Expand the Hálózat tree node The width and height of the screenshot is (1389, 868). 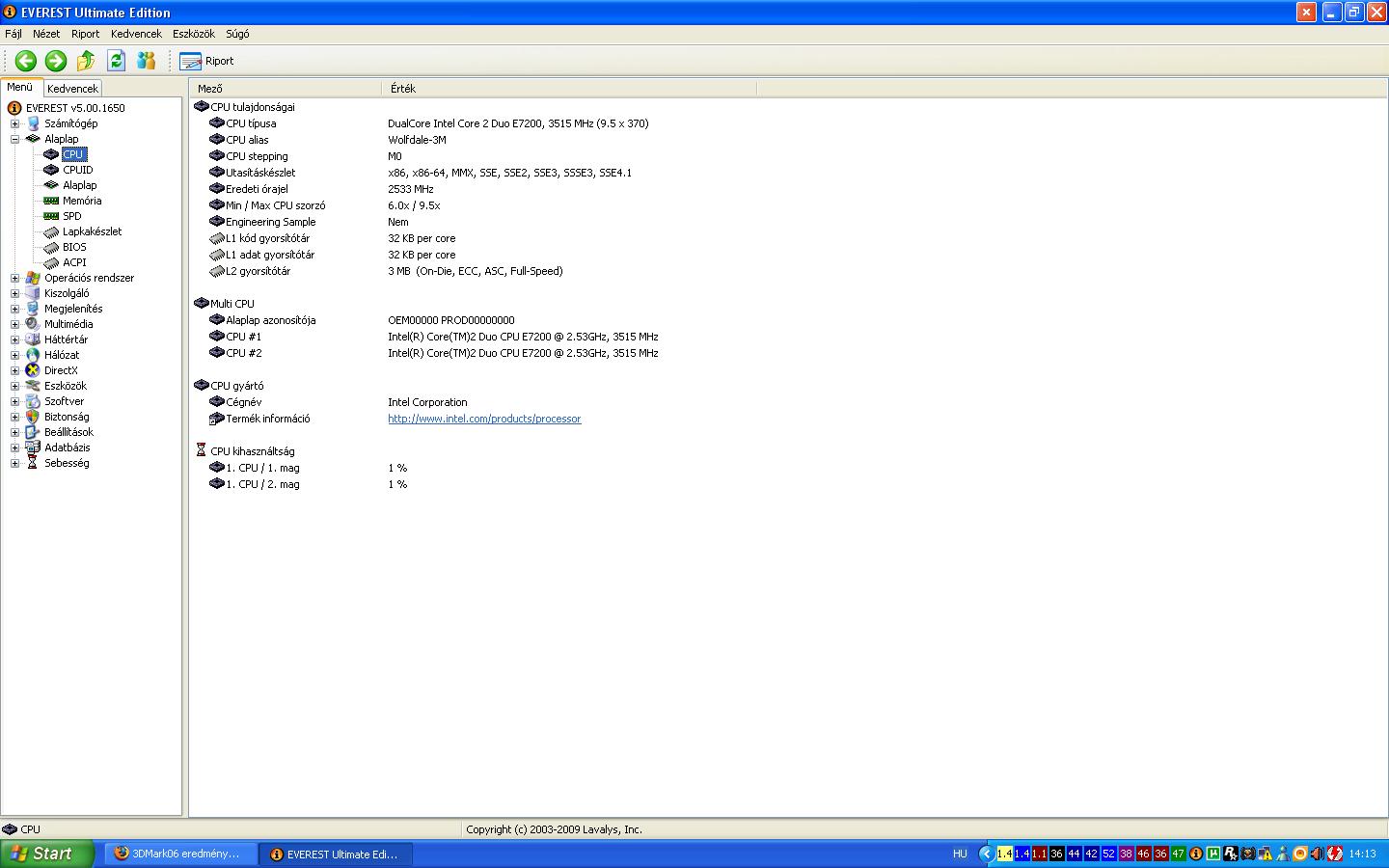point(14,355)
